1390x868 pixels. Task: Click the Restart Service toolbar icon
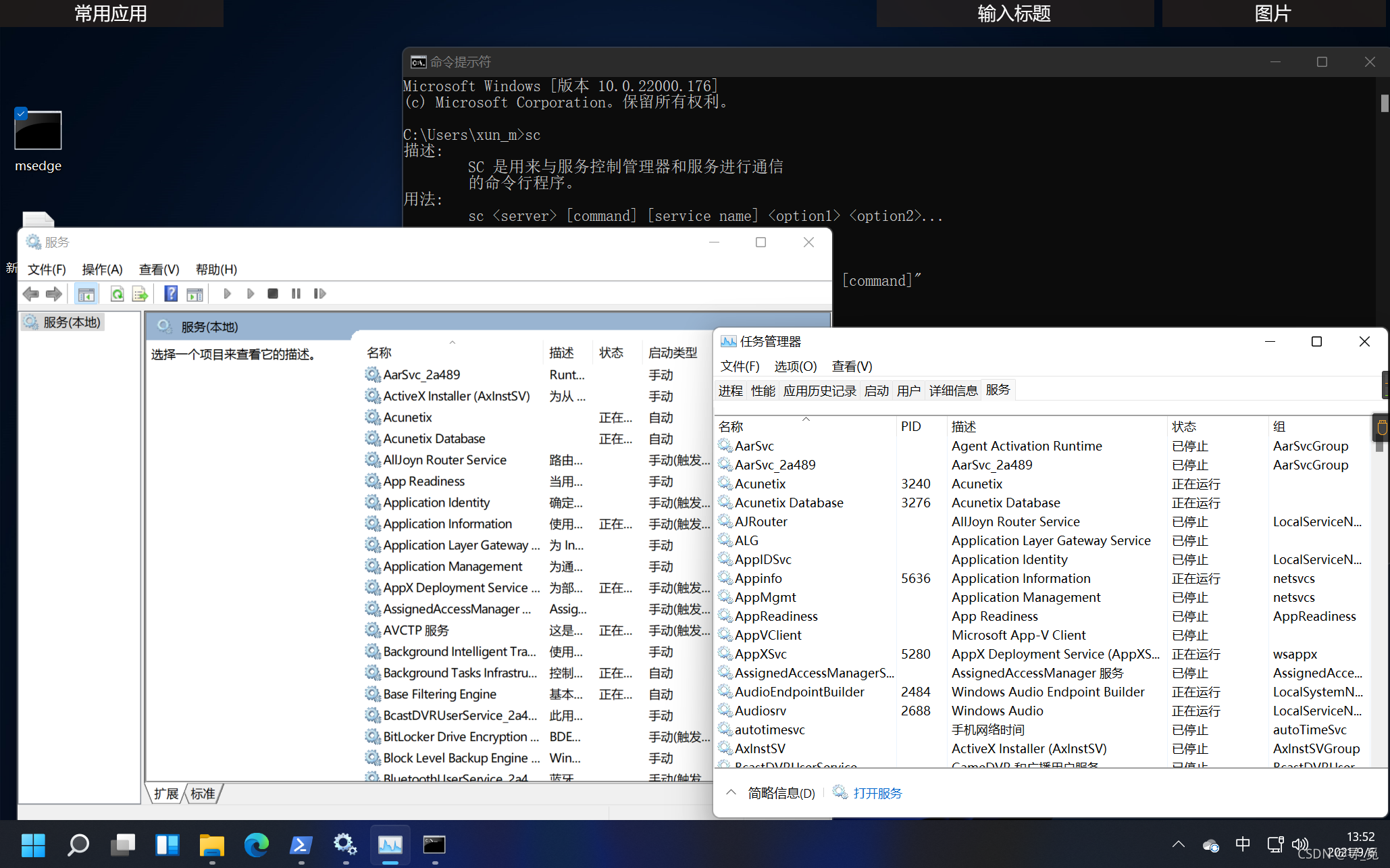tap(319, 294)
